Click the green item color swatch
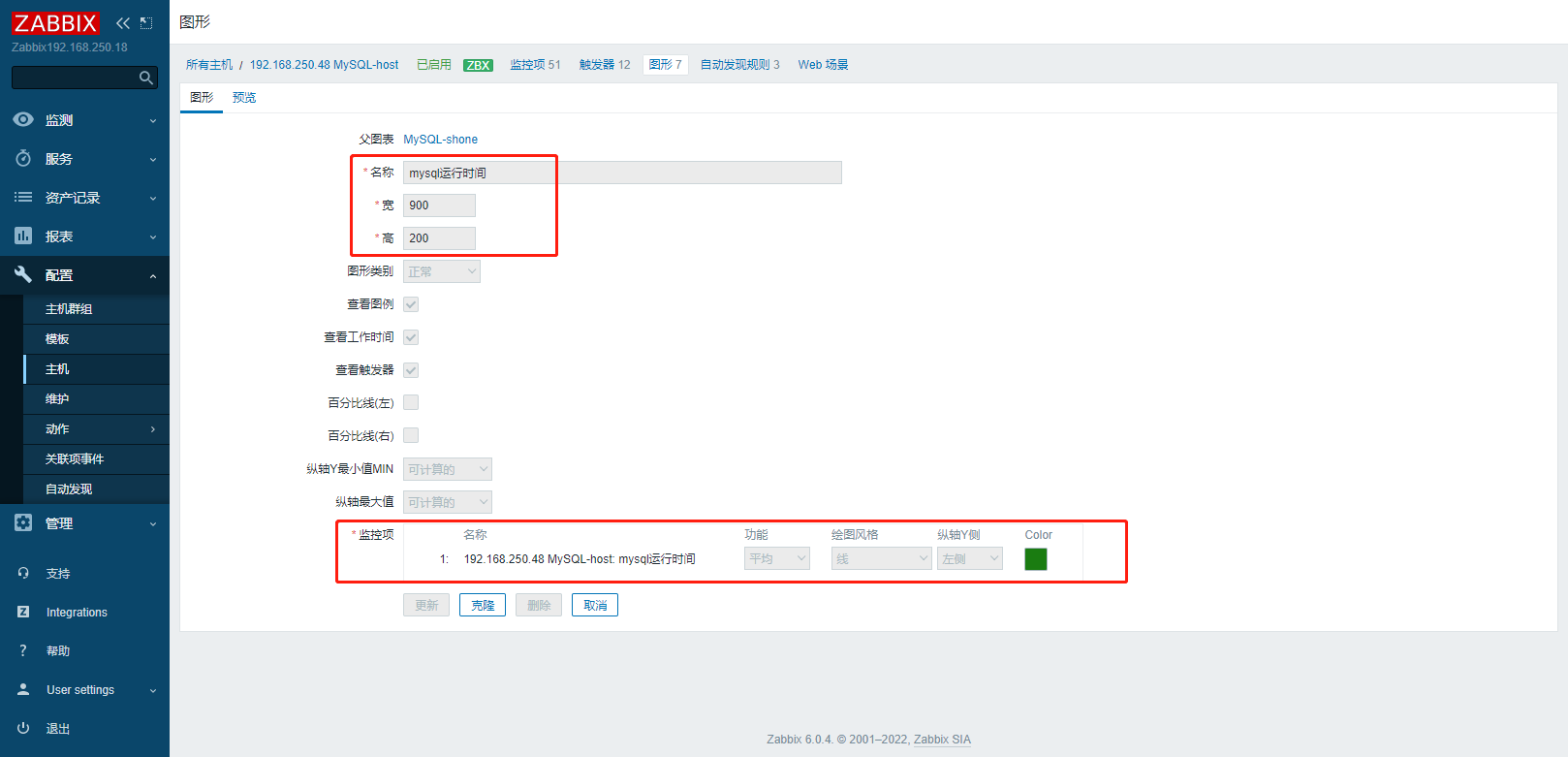This screenshot has width=1568, height=757. pos(1036,559)
